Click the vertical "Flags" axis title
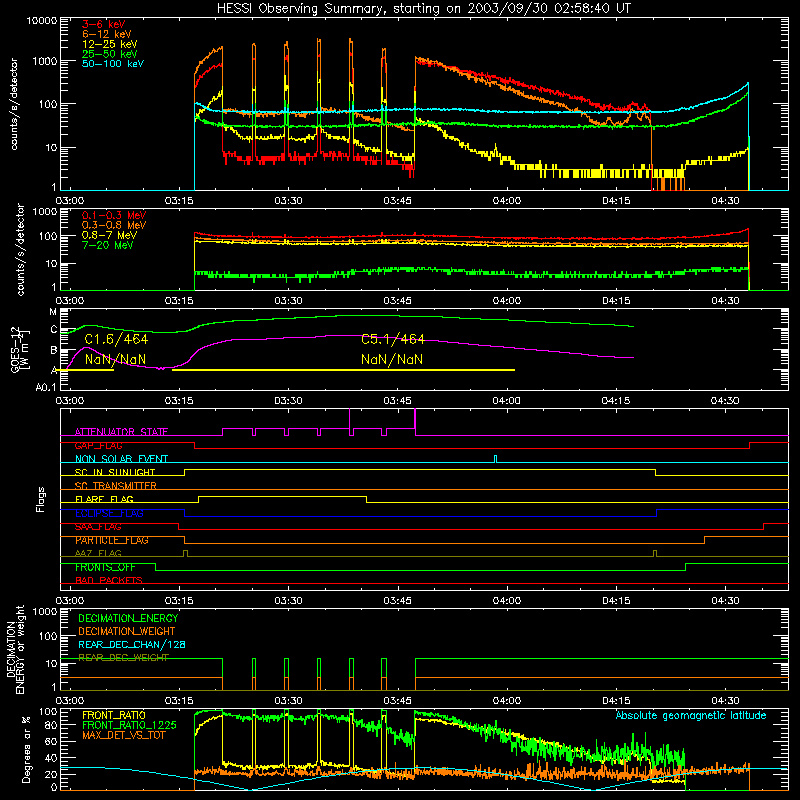Image resolution: width=800 pixels, height=800 pixels. pyautogui.click(x=40, y=499)
